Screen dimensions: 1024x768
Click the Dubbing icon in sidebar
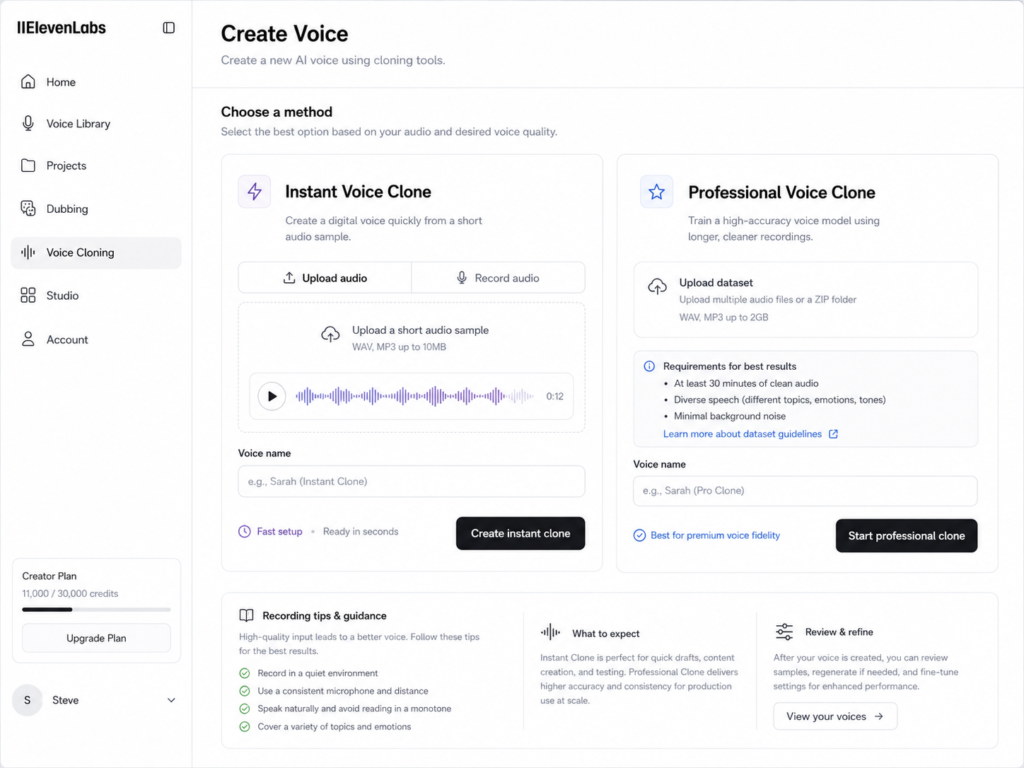28,208
